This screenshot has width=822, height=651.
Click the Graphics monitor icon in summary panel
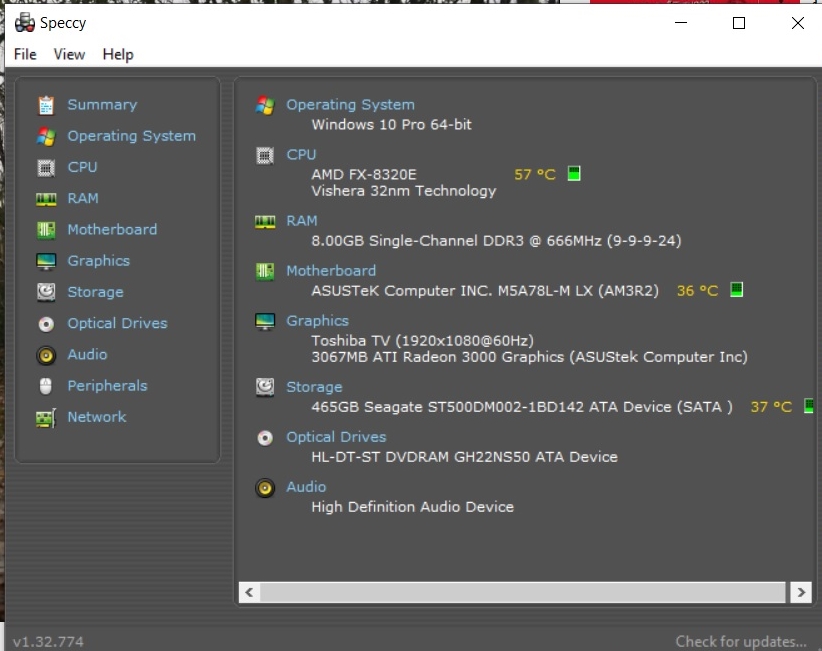tap(265, 321)
